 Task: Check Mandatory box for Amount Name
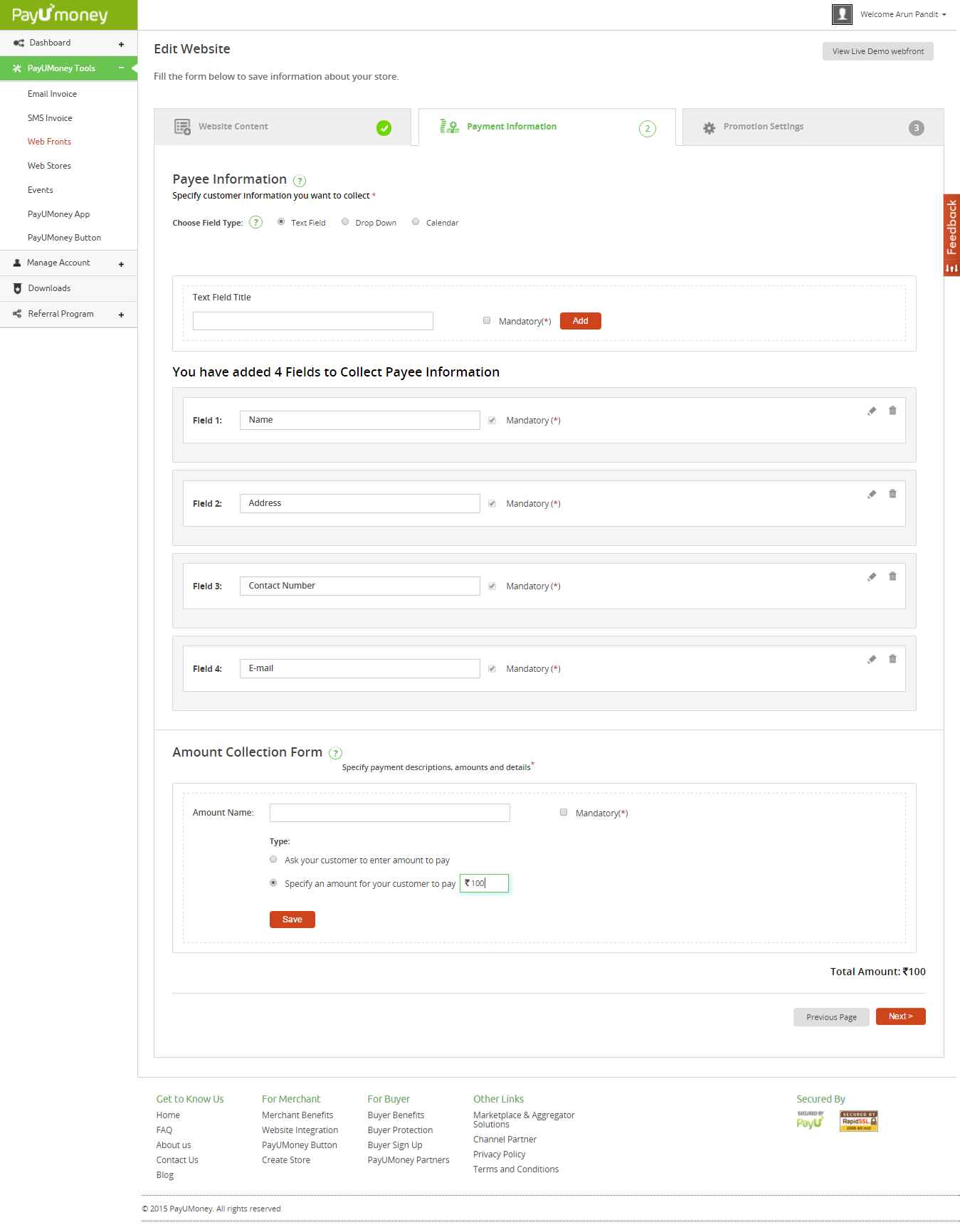tap(564, 812)
